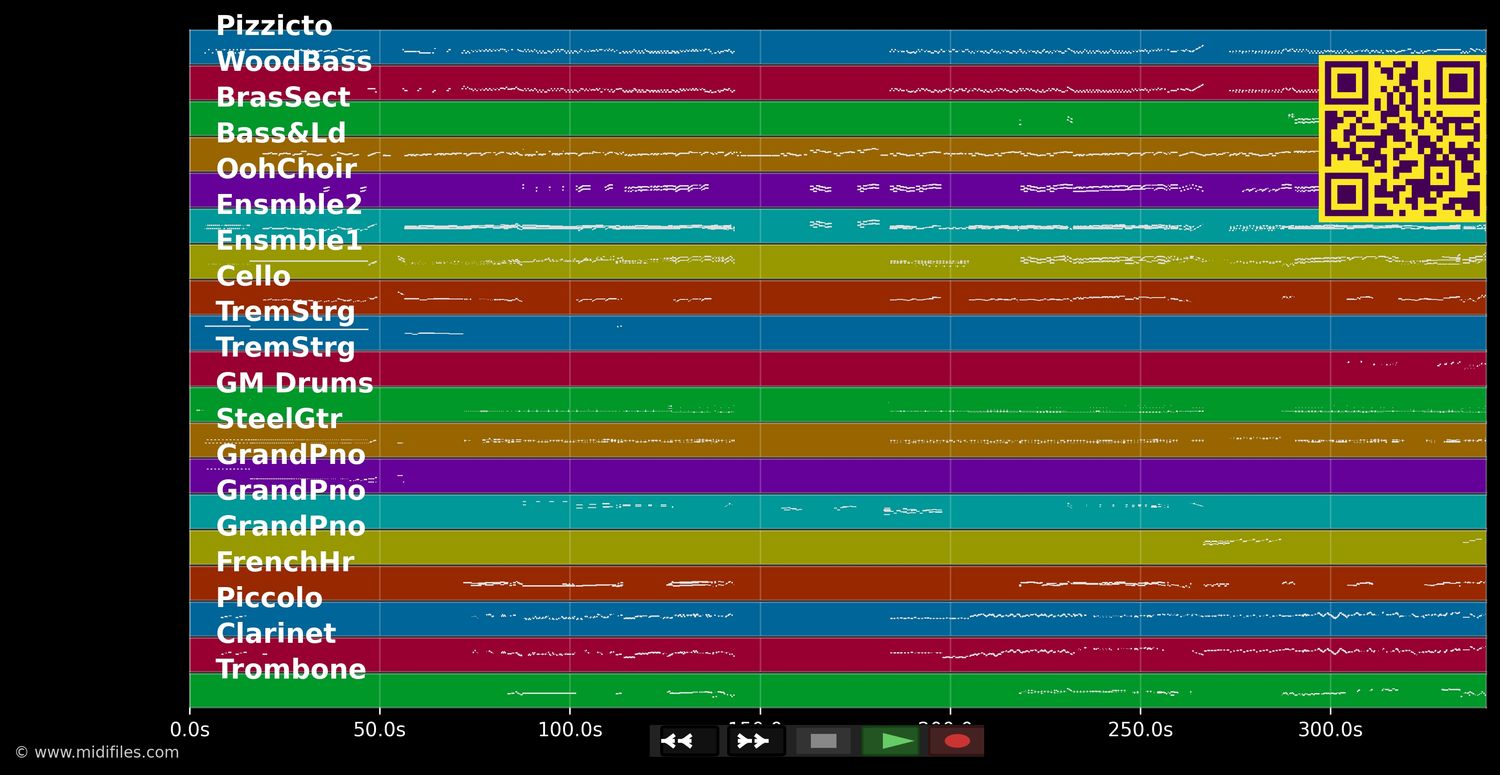Click the Clarinet track label
This screenshot has width=1500, height=775.
click(276, 632)
